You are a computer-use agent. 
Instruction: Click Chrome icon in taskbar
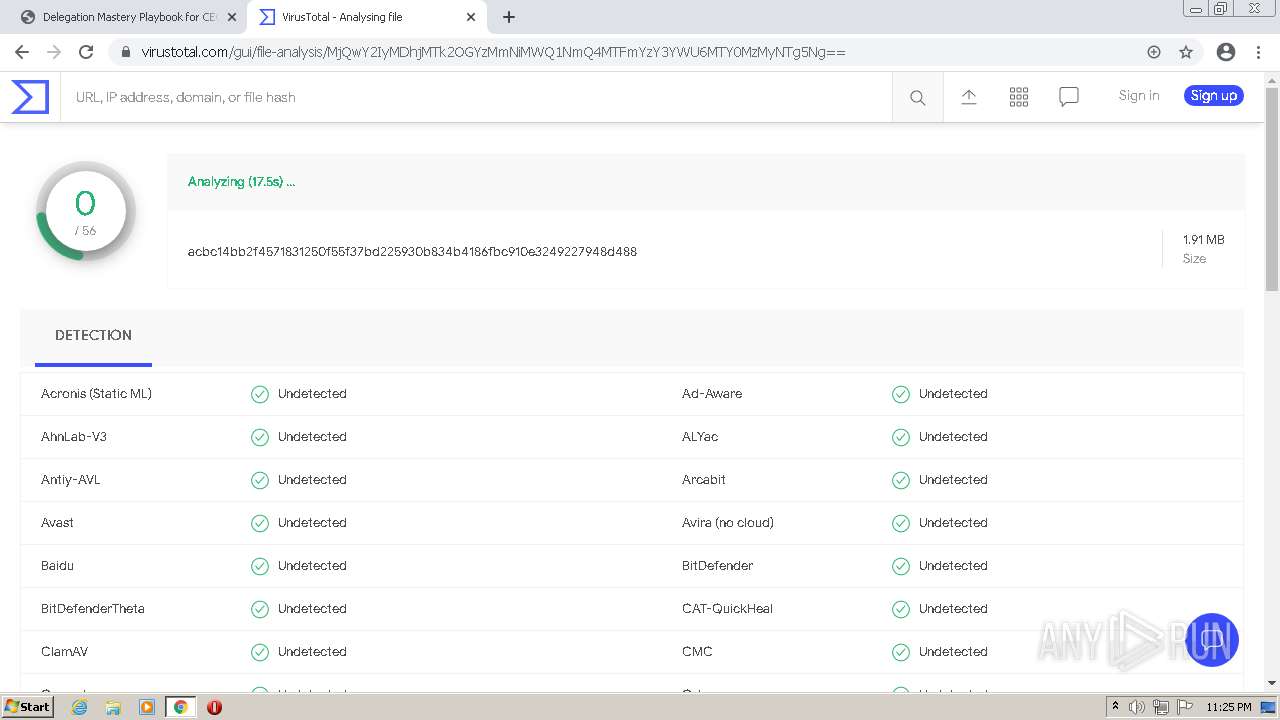[180, 707]
